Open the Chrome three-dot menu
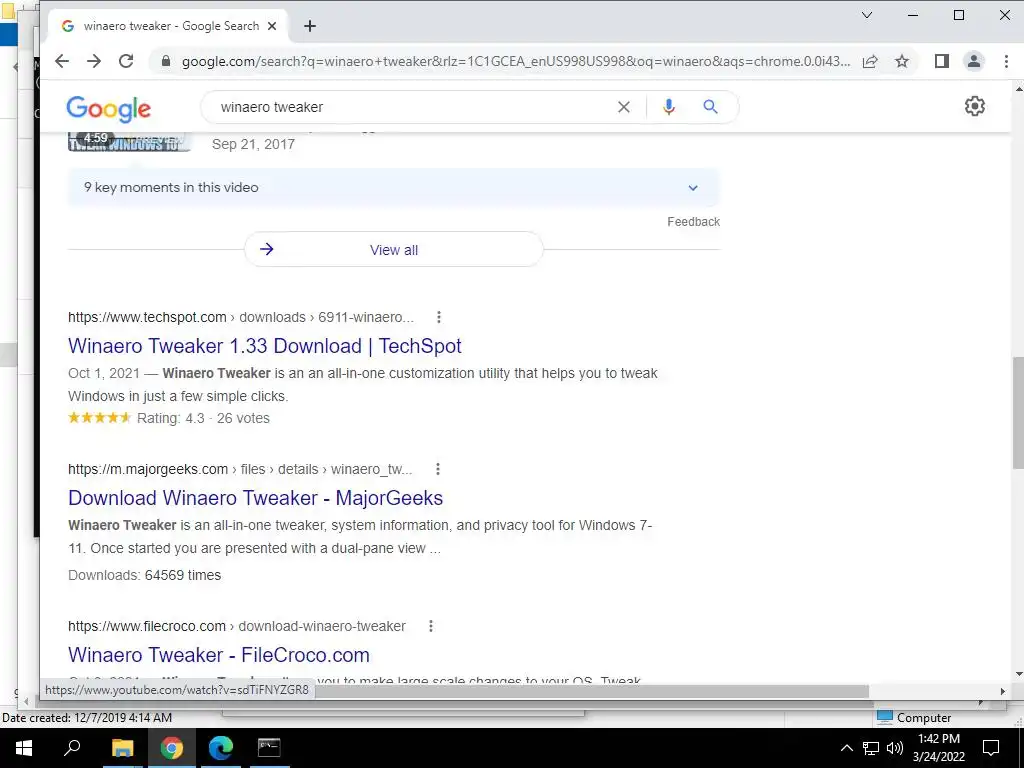The width and height of the screenshot is (1024, 768). tap(1006, 61)
